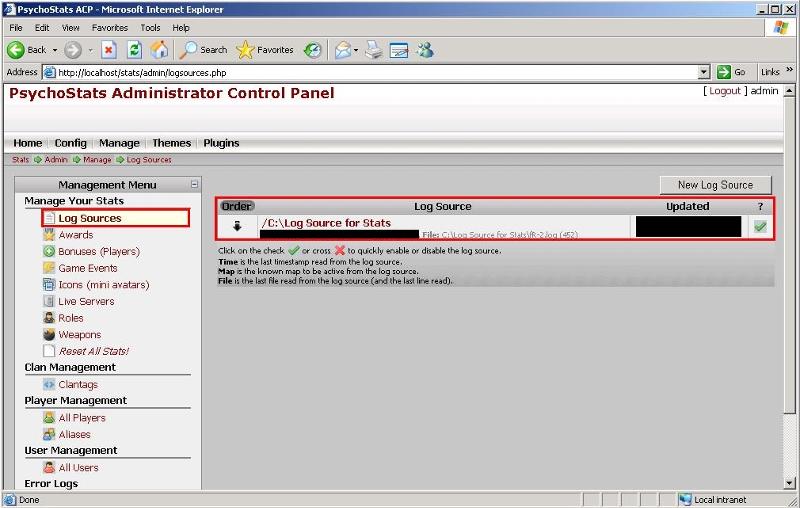Expand the Links toolbar chevron
The width and height of the screenshot is (800, 508).
click(x=790, y=70)
